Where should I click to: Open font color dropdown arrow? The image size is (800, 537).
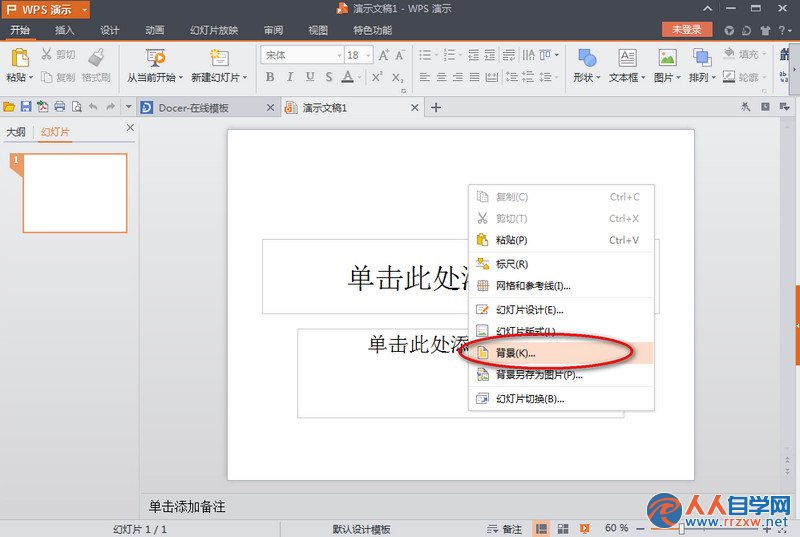coord(359,78)
